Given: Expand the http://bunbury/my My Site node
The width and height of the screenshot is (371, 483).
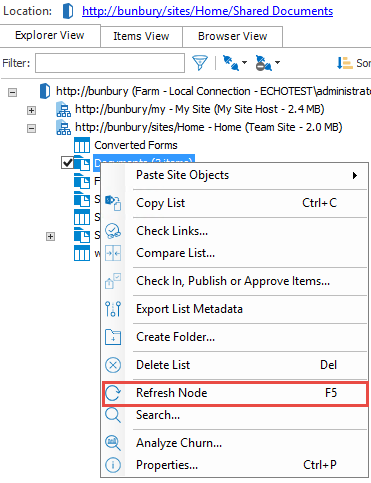Looking at the screenshot, I should coord(31,110).
